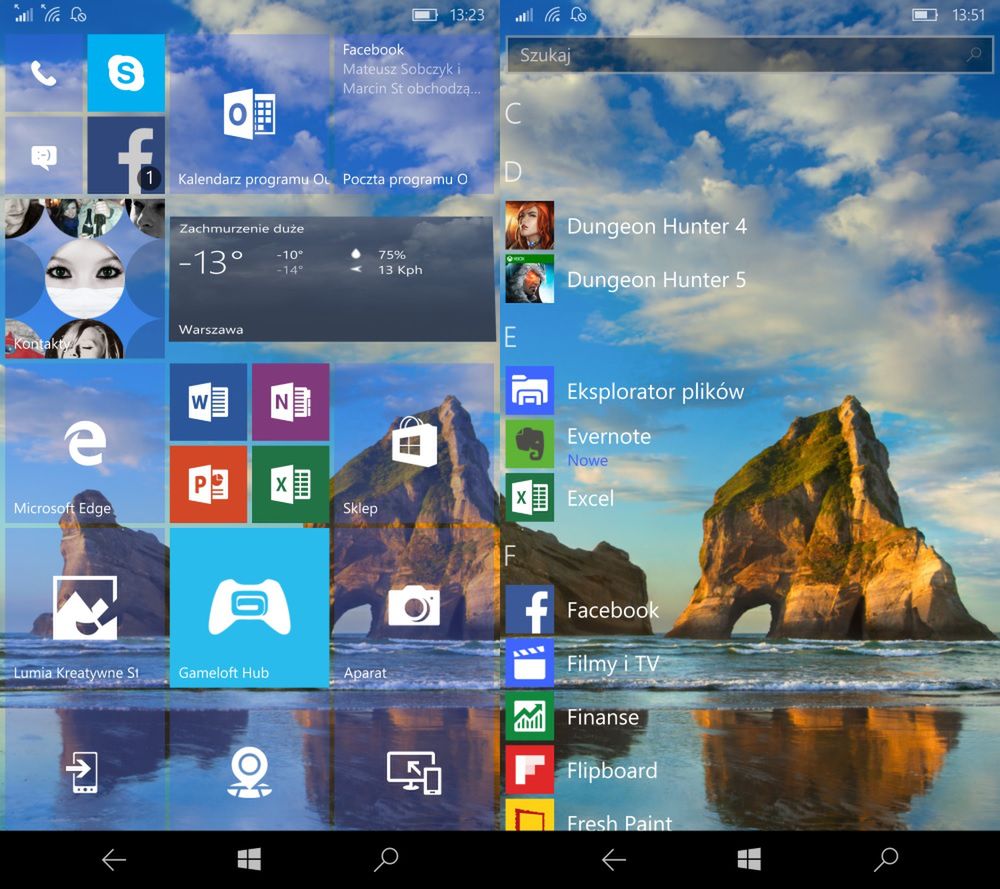Launch Dungeon Hunter 4 from app list
The width and height of the screenshot is (1000, 889).
pyautogui.click(x=626, y=226)
